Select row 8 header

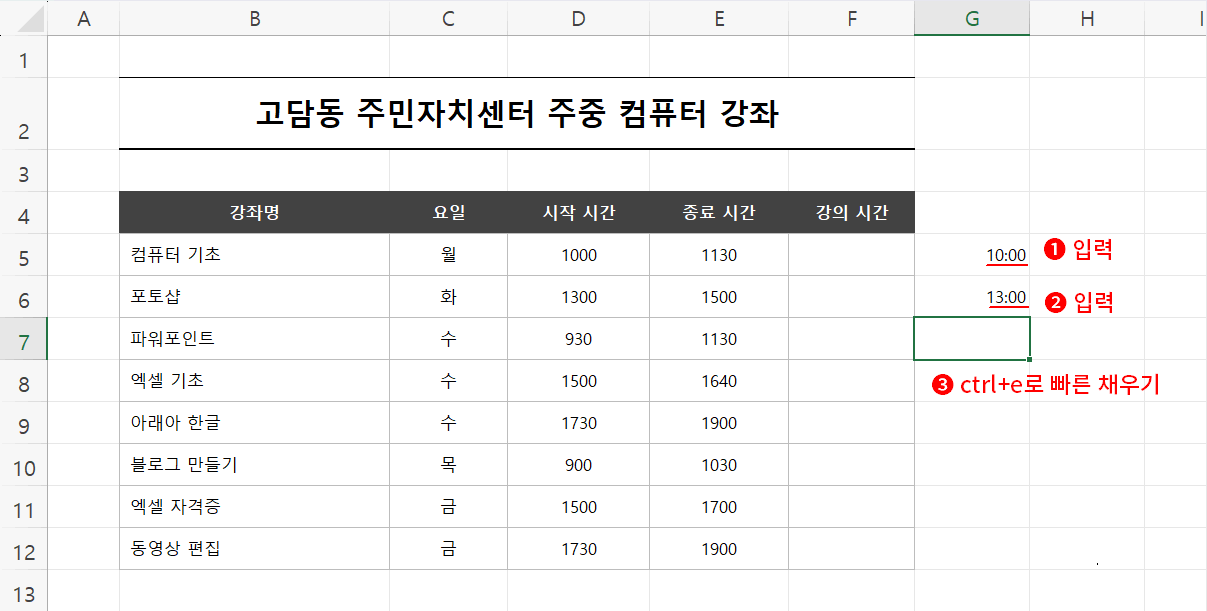point(24,381)
